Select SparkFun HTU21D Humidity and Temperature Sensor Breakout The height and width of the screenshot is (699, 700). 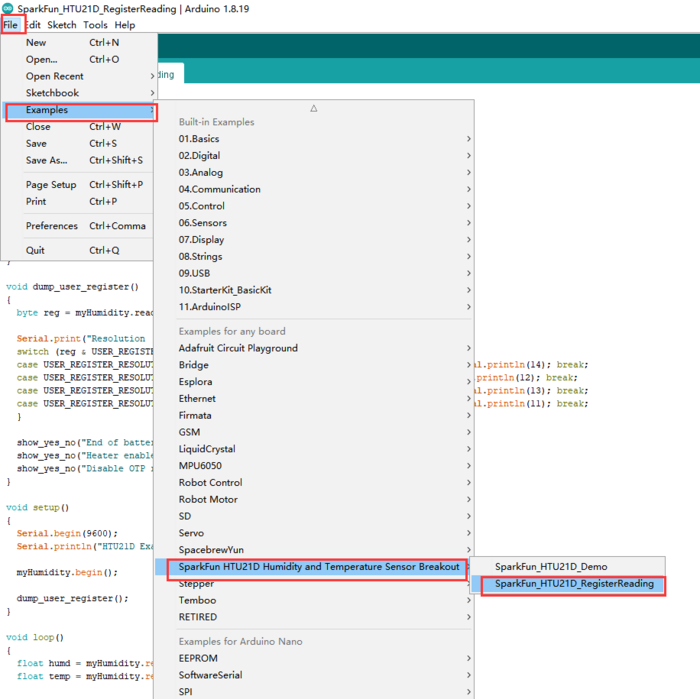314,567
